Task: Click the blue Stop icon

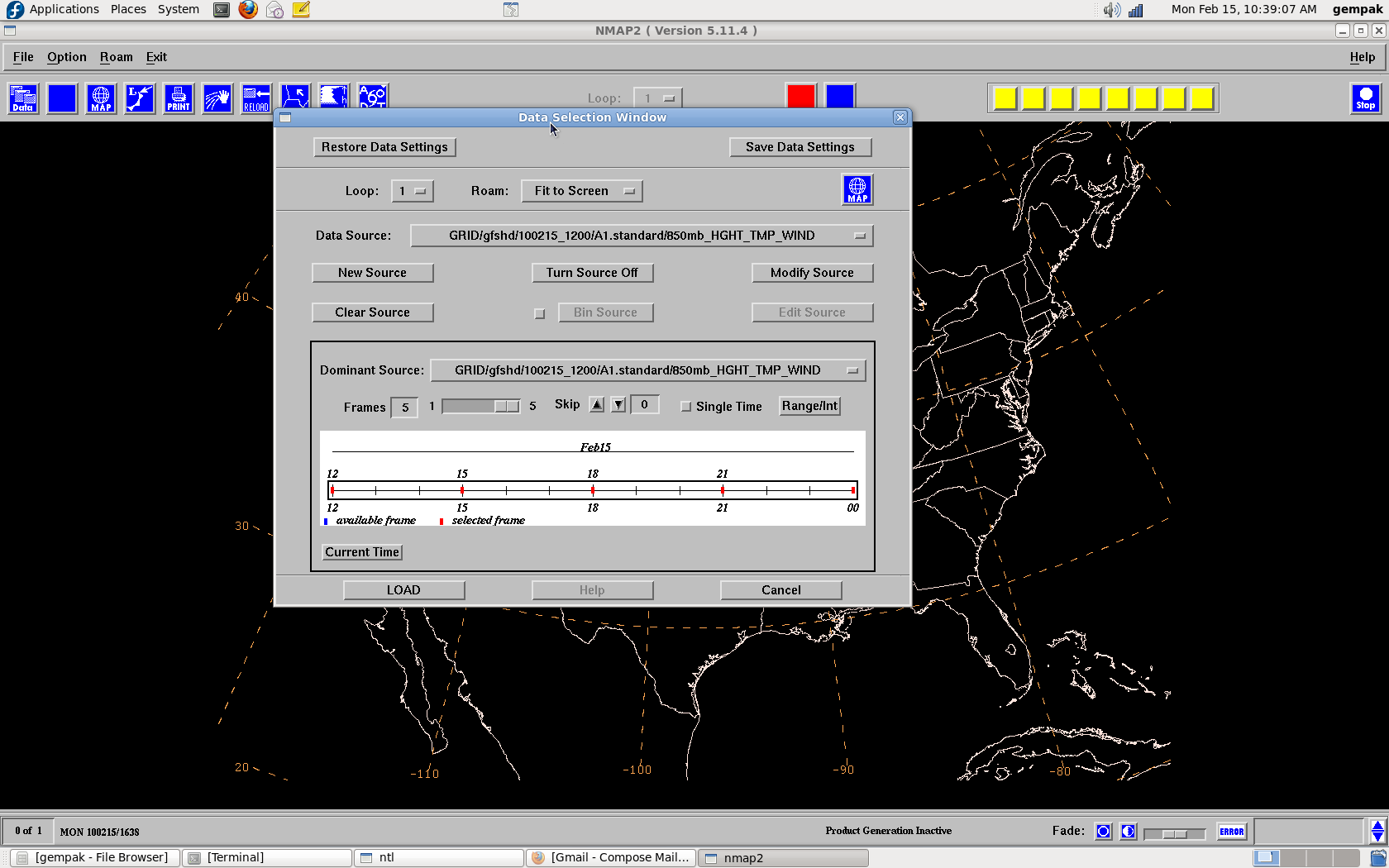Action: click(x=1365, y=98)
